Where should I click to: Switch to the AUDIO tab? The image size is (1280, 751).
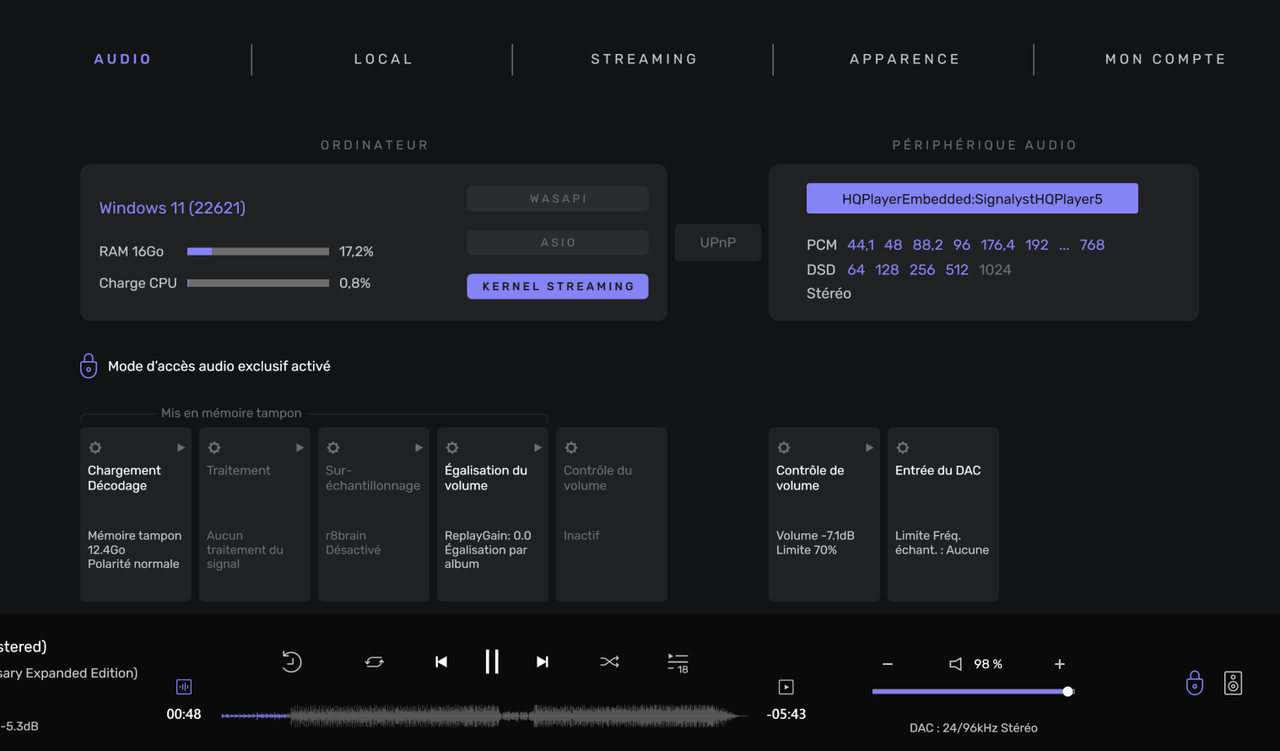coord(123,59)
